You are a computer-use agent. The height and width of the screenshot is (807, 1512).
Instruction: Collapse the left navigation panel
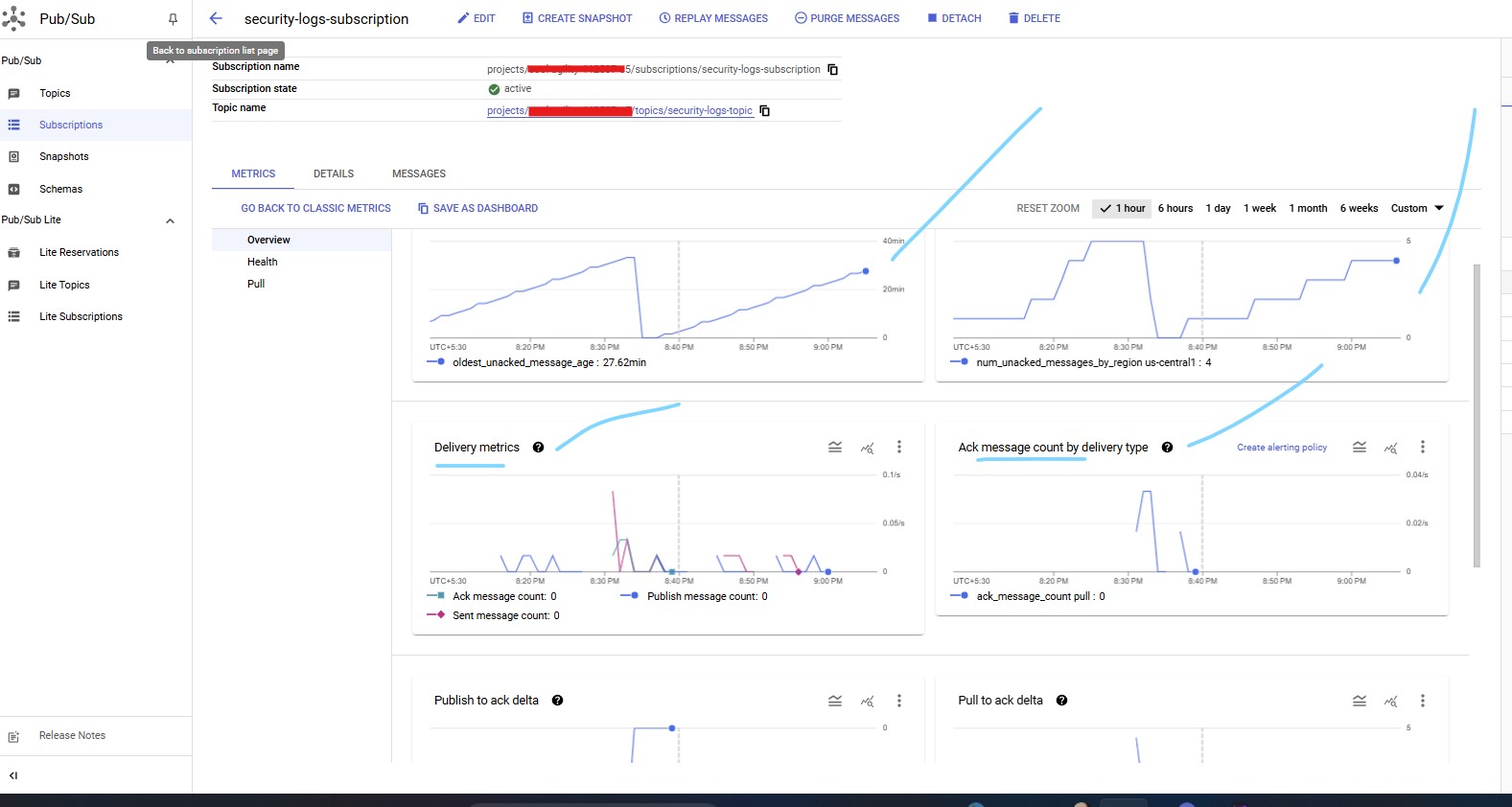tap(13, 775)
